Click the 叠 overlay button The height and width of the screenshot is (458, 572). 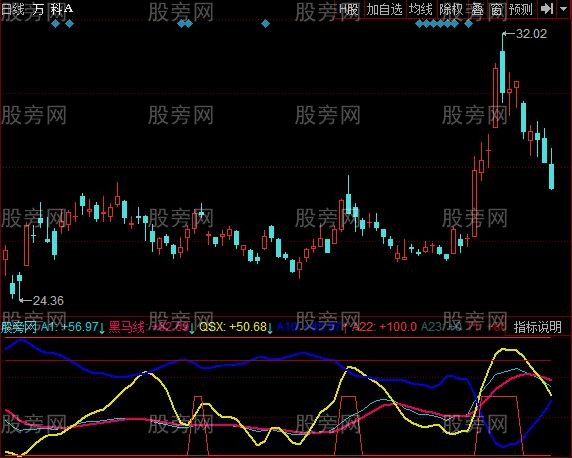click(477, 9)
